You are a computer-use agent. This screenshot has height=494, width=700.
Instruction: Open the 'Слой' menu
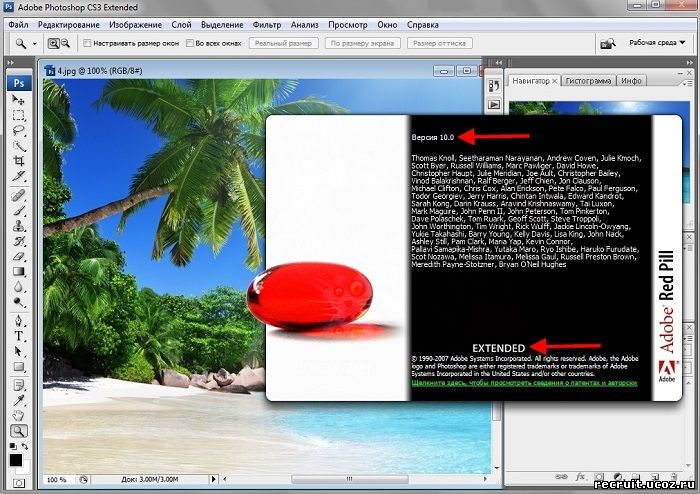coord(181,25)
